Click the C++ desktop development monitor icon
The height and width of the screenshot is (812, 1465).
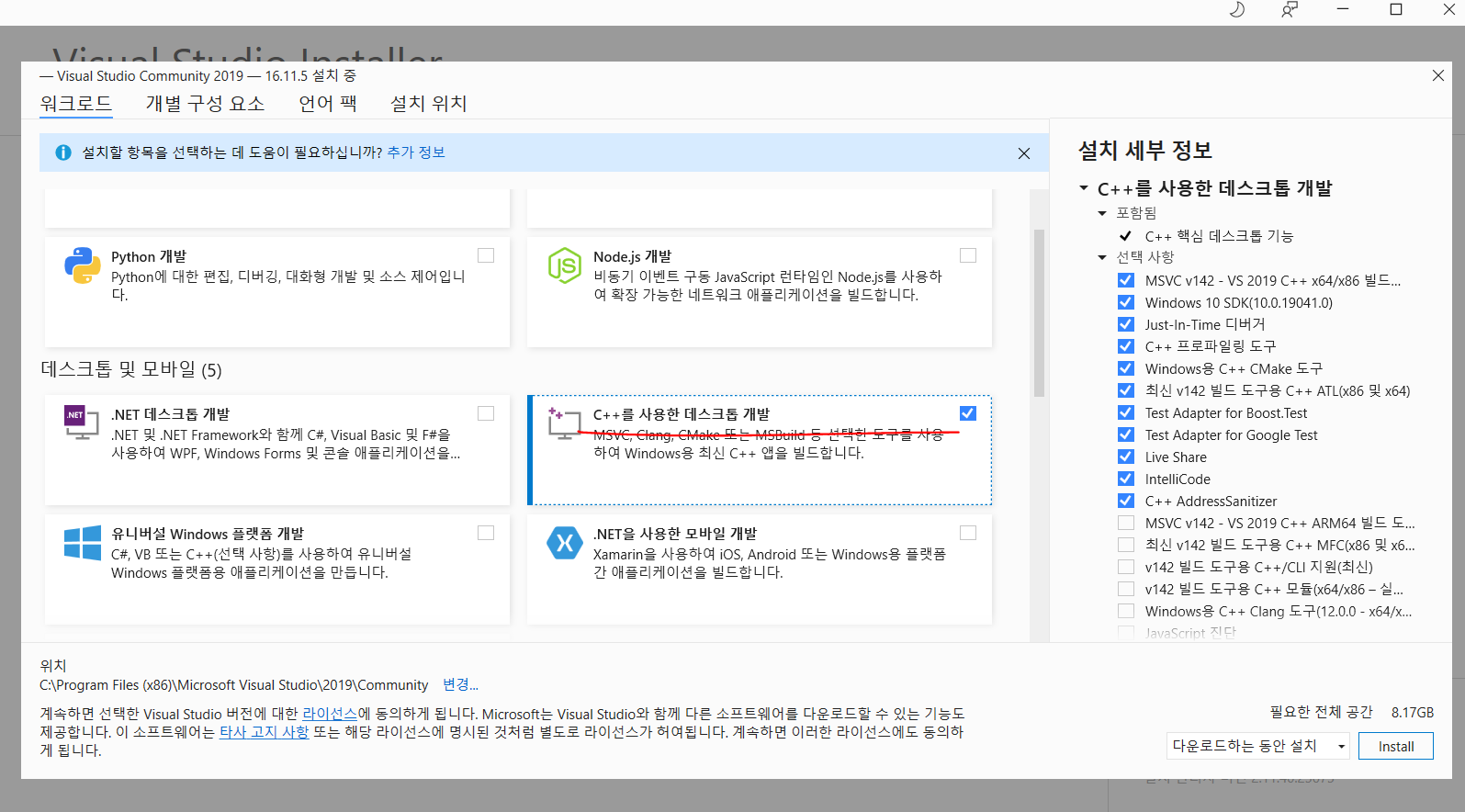pos(564,423)
